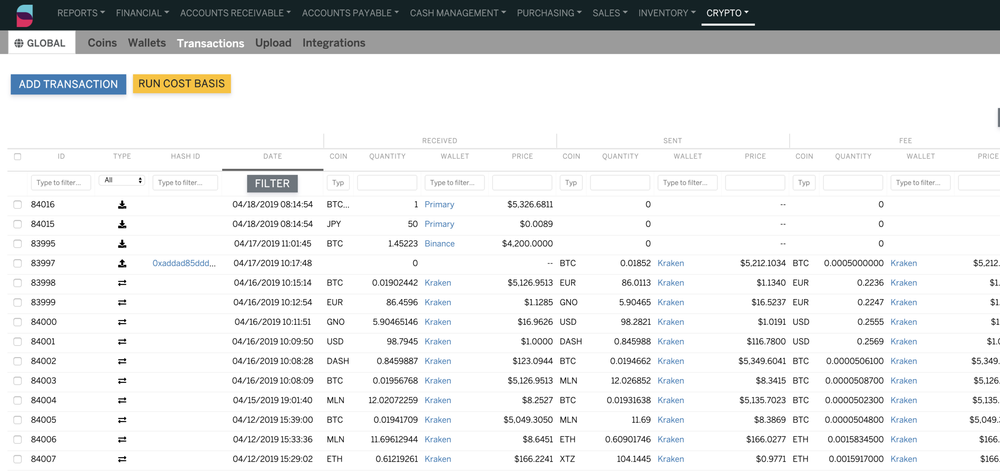Sort by the DATE column header
This screenshot has width=1000, height=472.
point(272,156)
